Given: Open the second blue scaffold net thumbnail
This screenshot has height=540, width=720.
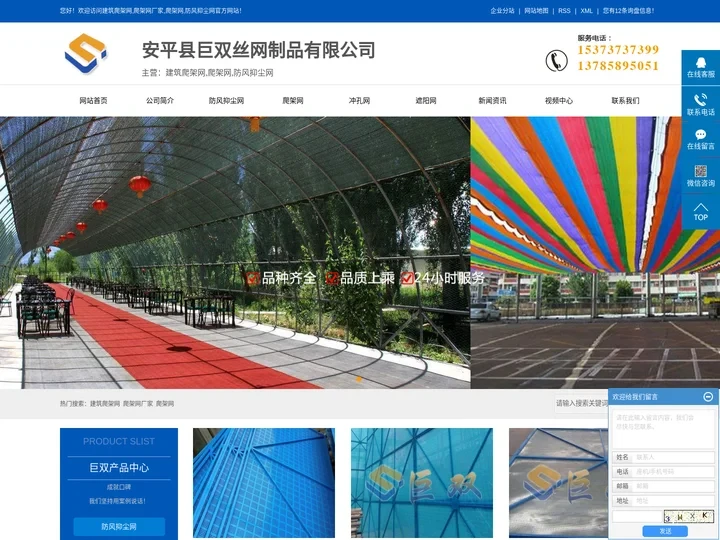Looking at the screenshot, I should [x=422, y=483].
